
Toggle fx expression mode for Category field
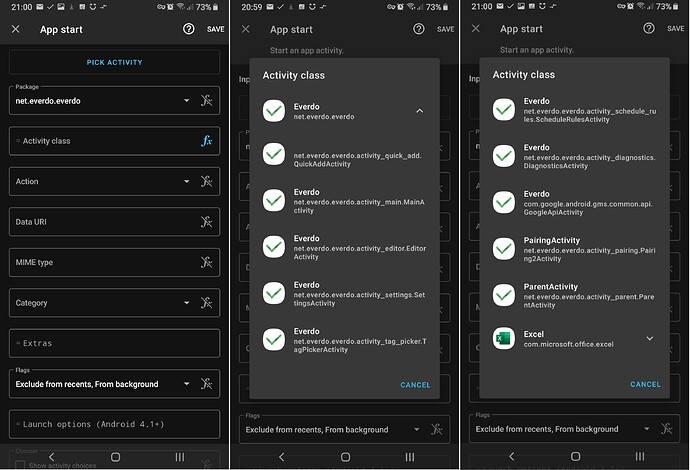click(206, 303)
